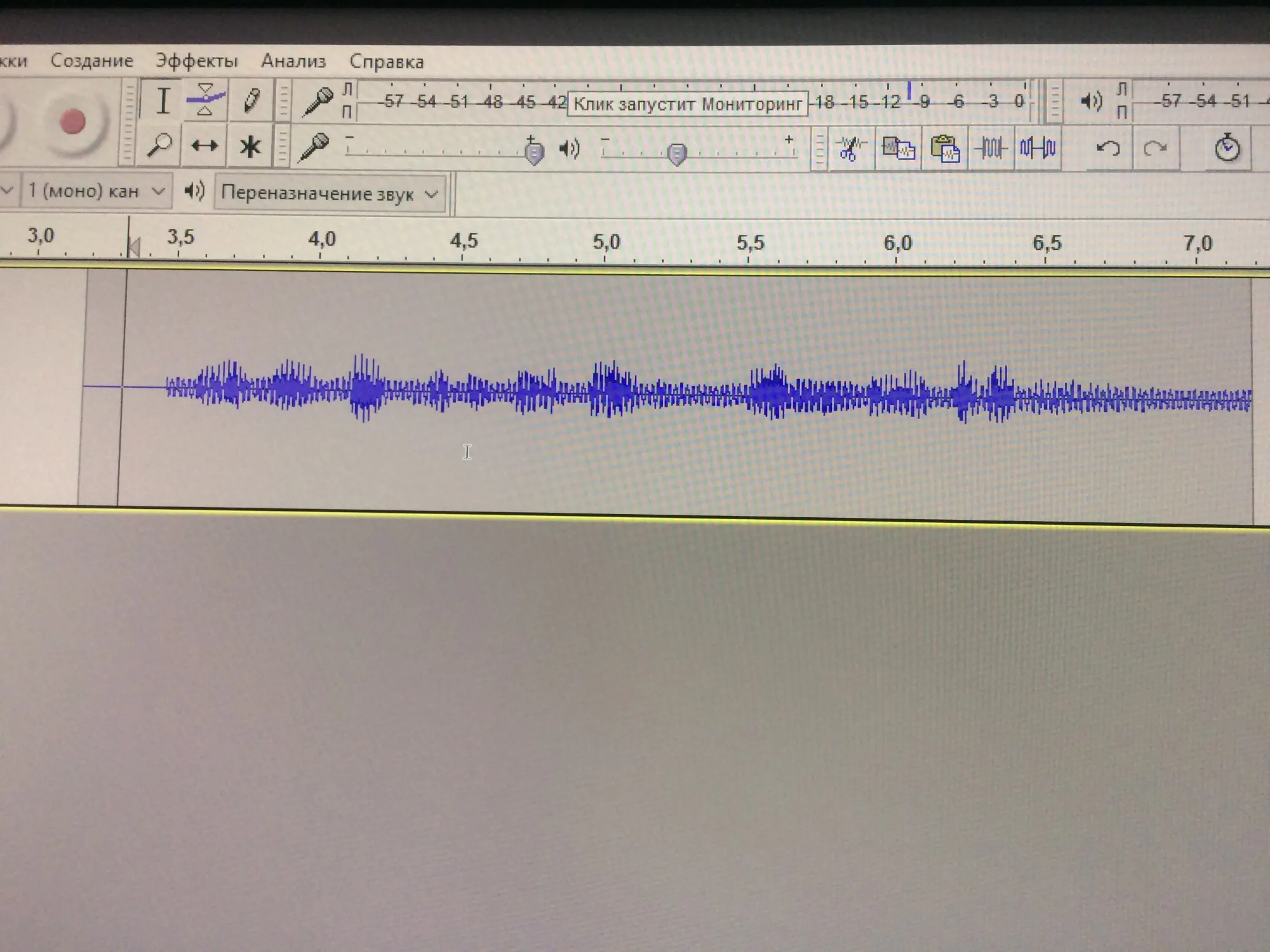Viewport: 1270px width, 952px height.
Task: Select the Multi-tool asterisk icon
Action: [250, 147]
